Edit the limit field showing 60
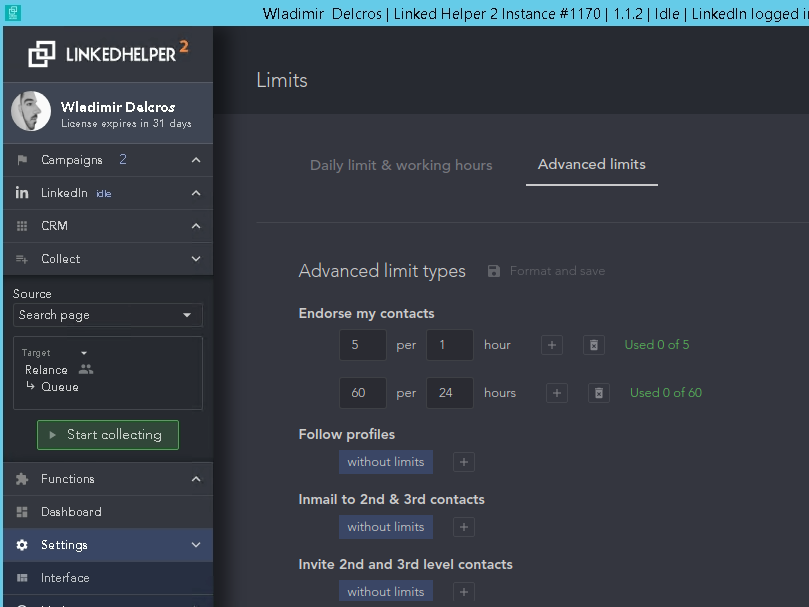 tap(363, 393)
